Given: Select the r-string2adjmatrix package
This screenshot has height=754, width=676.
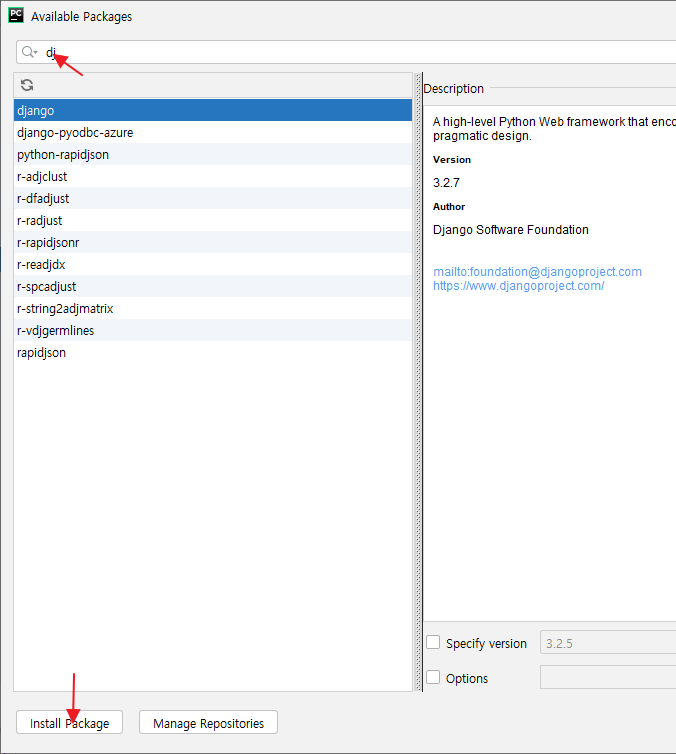Looking at the screenshot, I should (213, 309).
